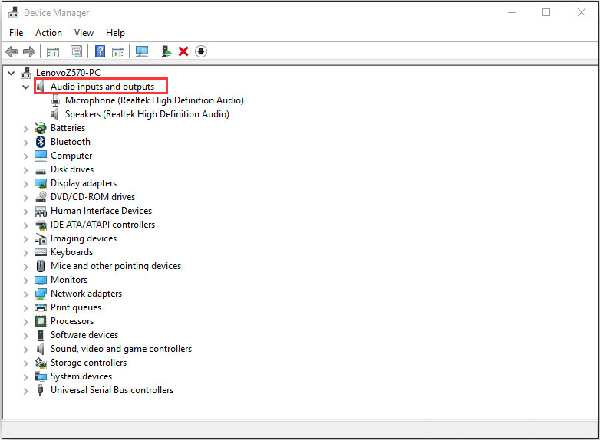The image size is (600, 440).
Task: Click the disable device down-arrow icon
Action: point(201,51)
